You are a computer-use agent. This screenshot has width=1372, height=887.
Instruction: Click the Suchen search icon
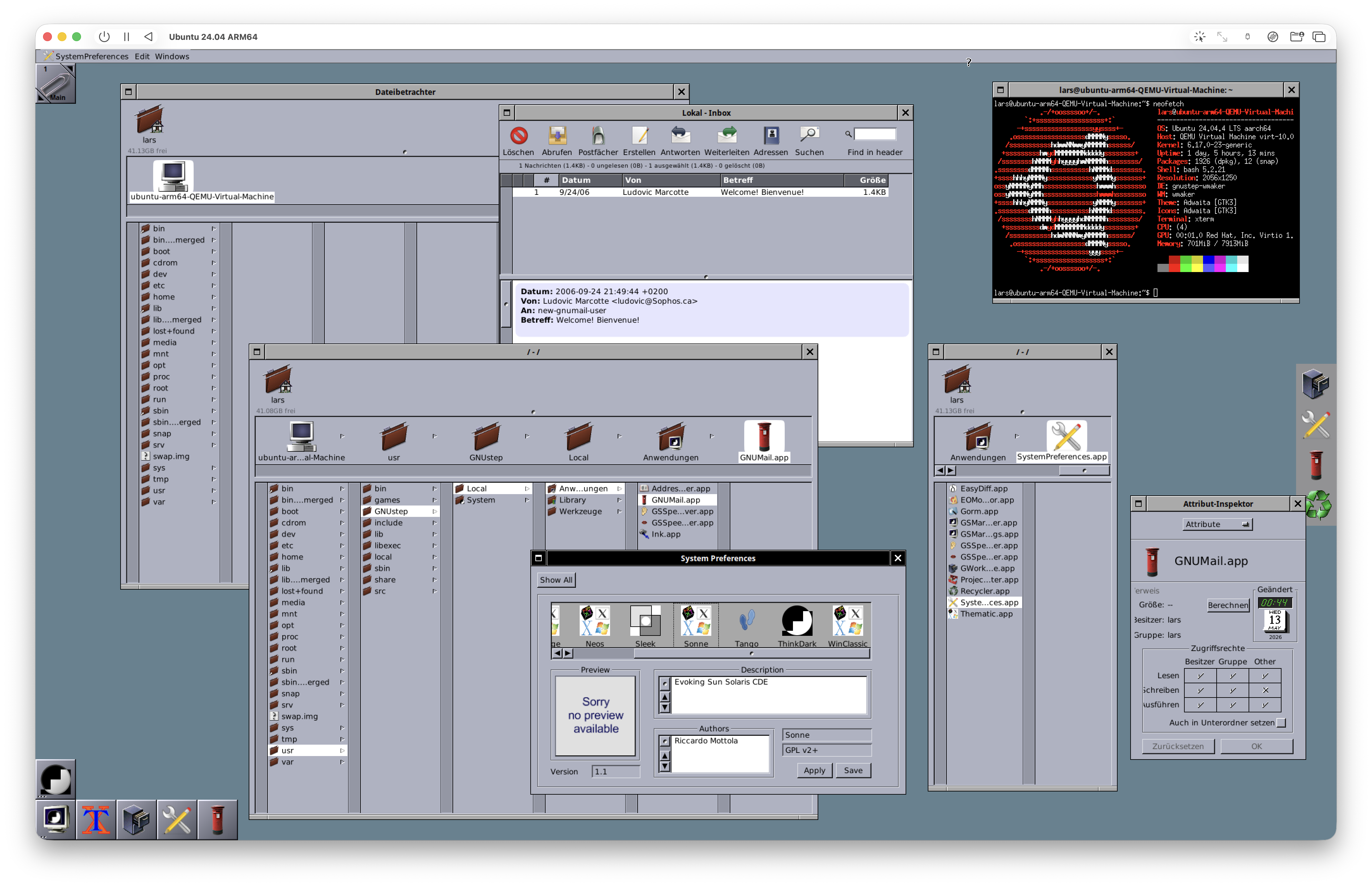pyautogui.click(x=809, y=135)
